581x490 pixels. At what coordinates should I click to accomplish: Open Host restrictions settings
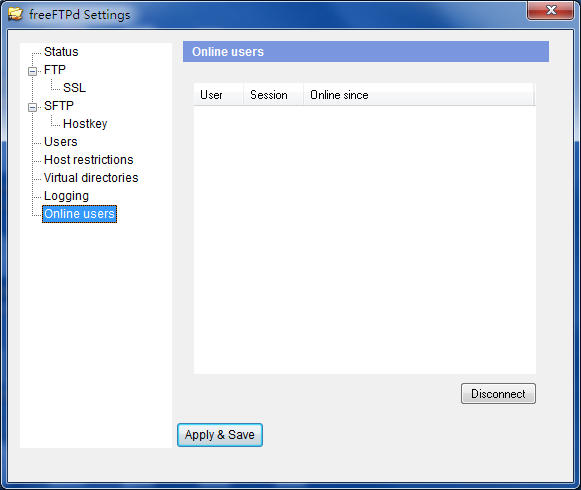coord(89,160)
